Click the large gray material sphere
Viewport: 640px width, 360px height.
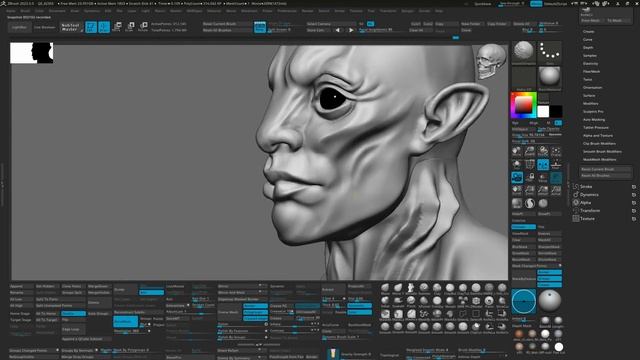pos(549,301)
